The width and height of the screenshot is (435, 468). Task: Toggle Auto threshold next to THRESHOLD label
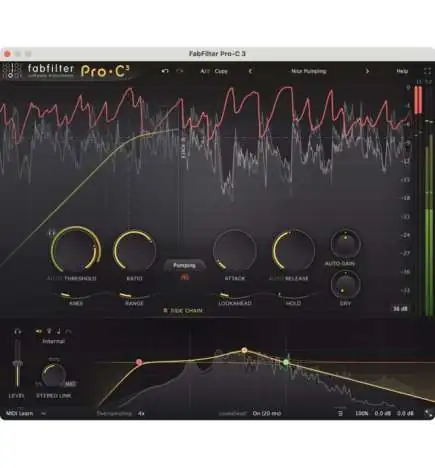coord(54,278)
